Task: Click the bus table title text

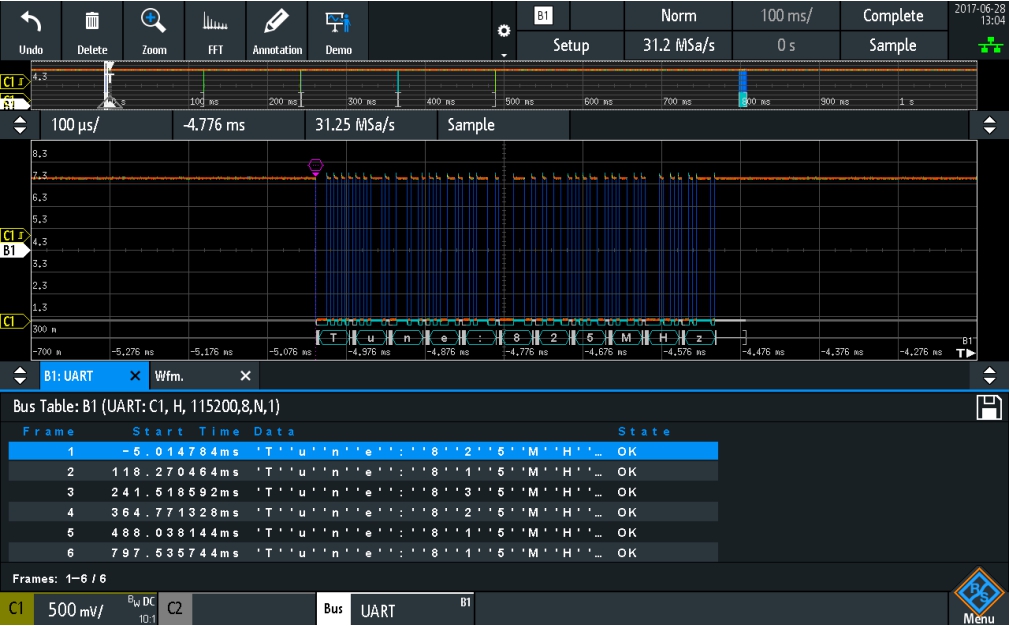Action: coord(146,406)
